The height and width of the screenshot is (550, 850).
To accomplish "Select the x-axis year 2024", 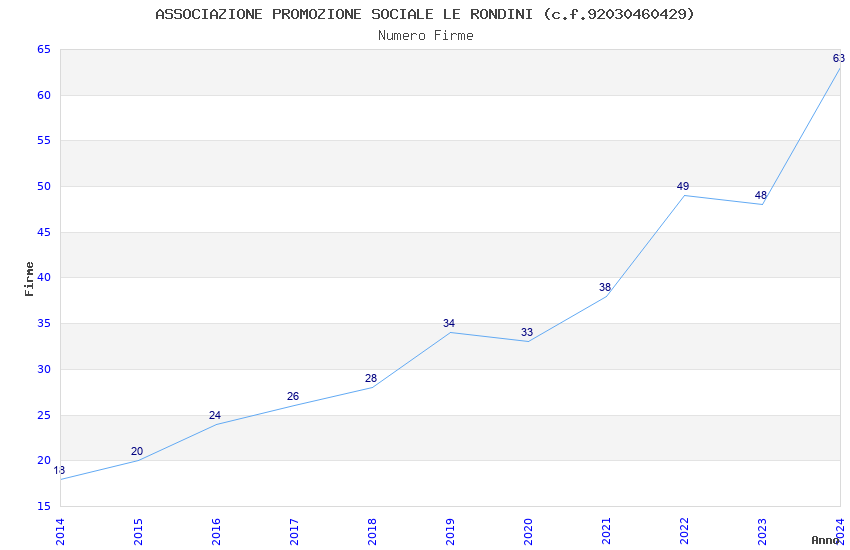I will click(x=840, y=532).
